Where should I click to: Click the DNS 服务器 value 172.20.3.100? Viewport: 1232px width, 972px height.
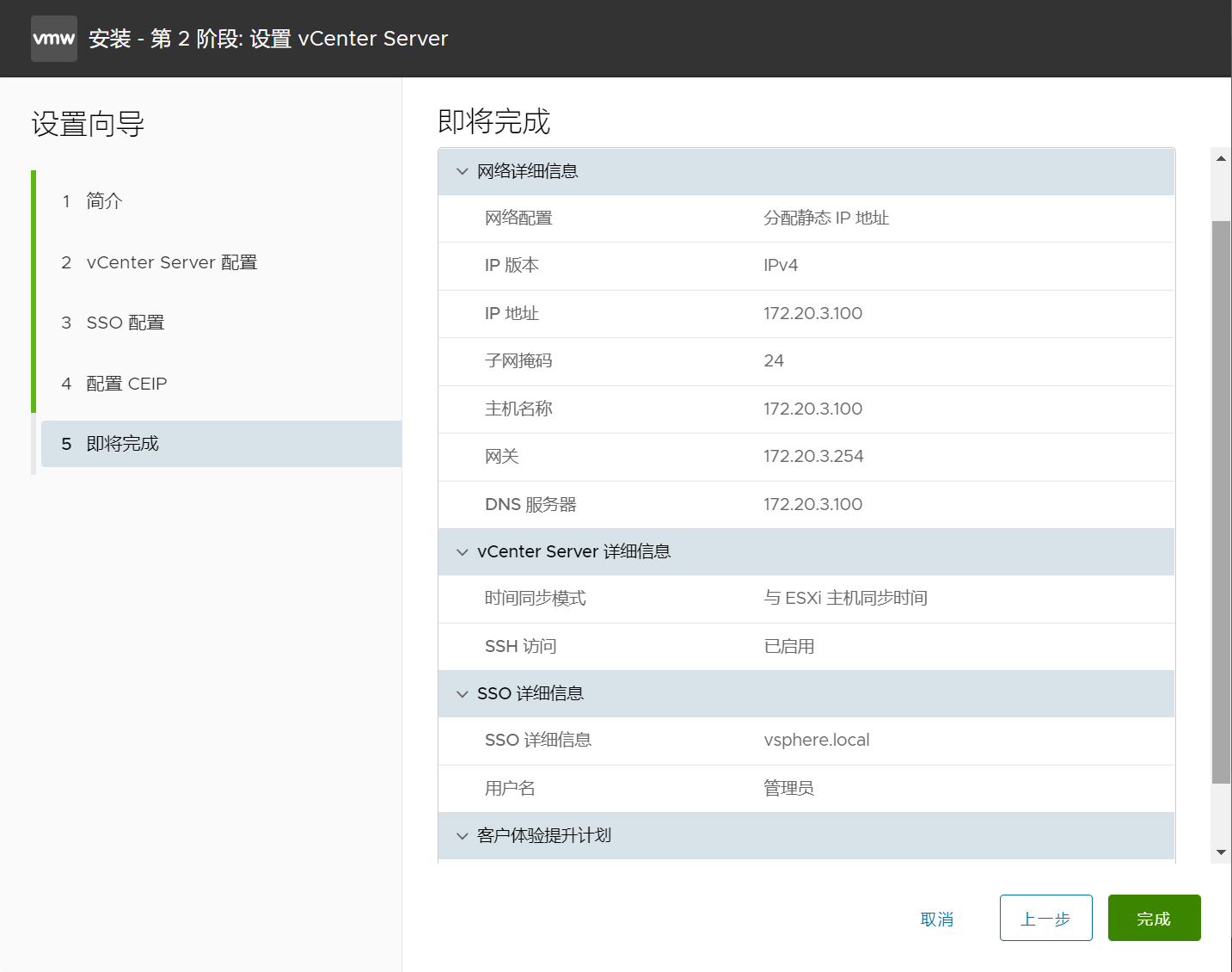(813, 504)
